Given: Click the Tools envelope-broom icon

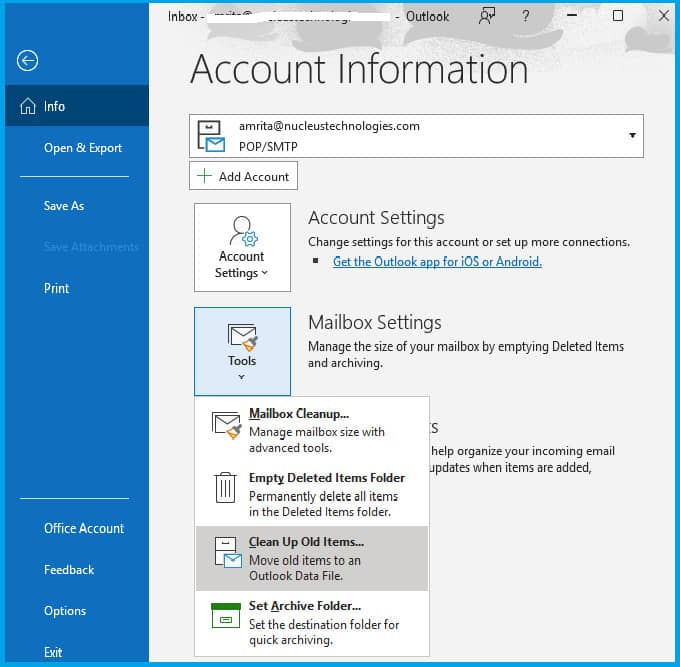Looking at the screenshot, I should (242, 337).
